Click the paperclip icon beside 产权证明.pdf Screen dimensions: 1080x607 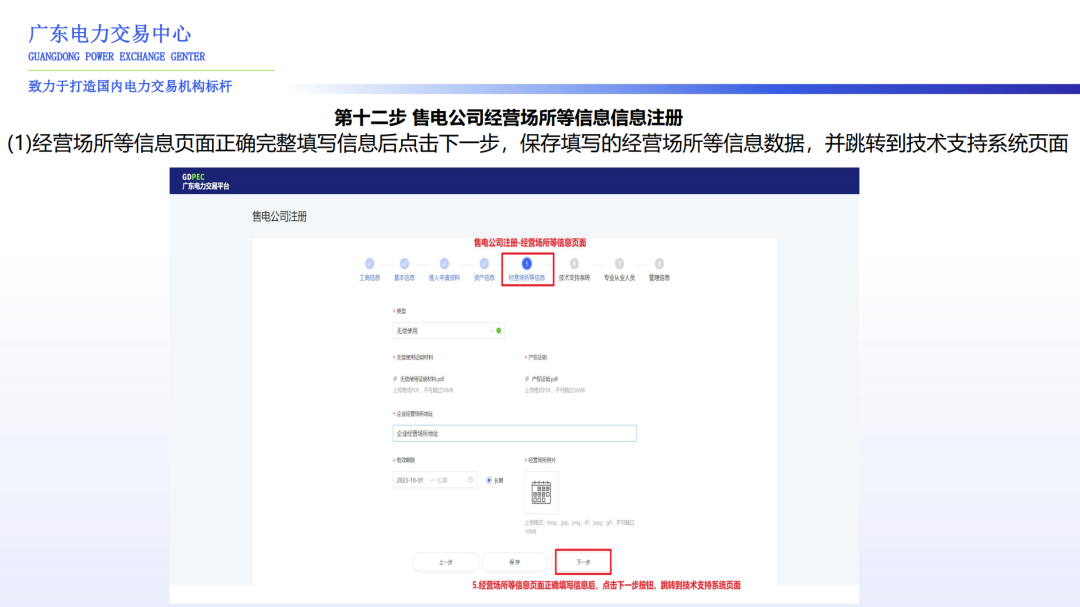click(526, 378)
